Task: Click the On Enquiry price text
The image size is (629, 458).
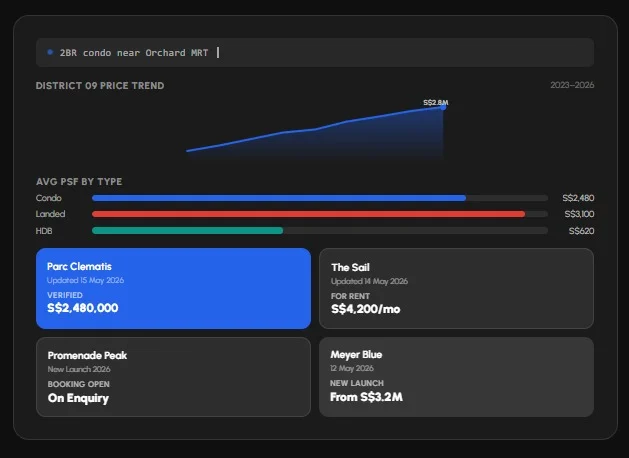Action: [78, 398]
